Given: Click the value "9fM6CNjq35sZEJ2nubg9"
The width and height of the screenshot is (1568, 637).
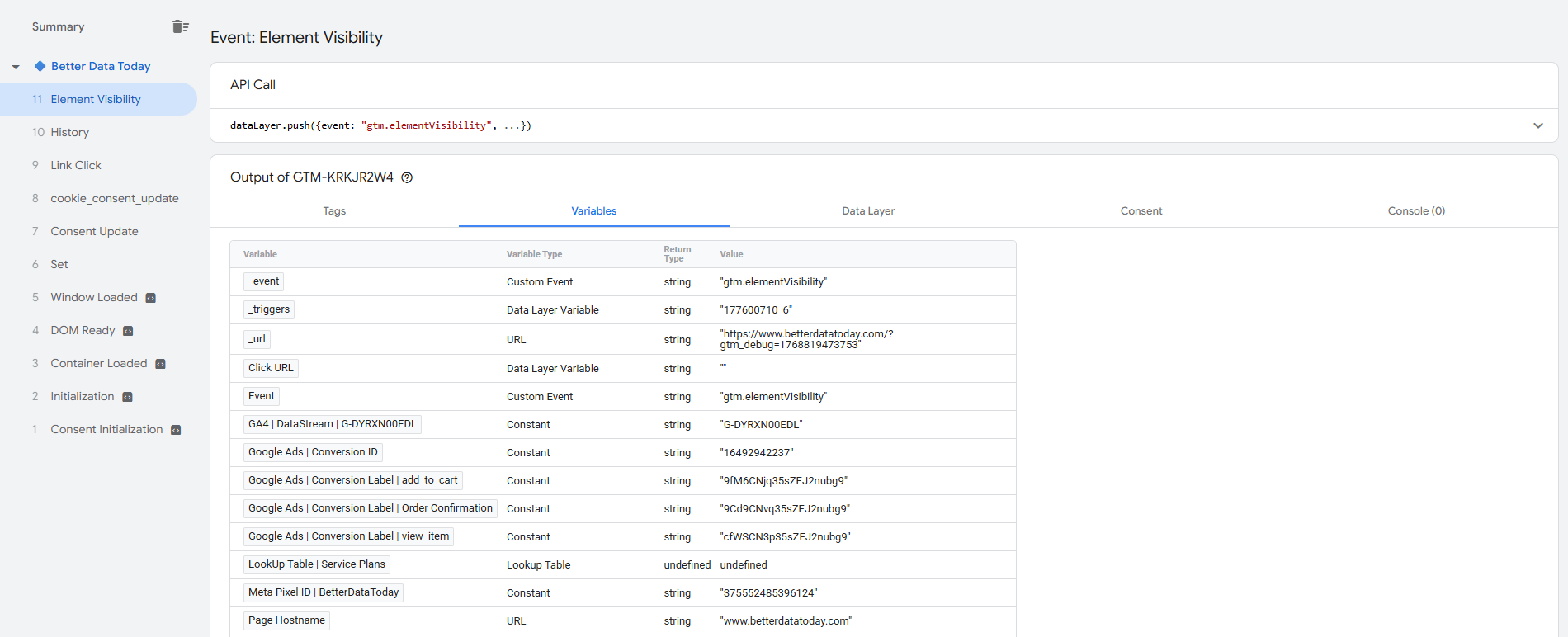Looking at the screenshot, I should [783, 481].
